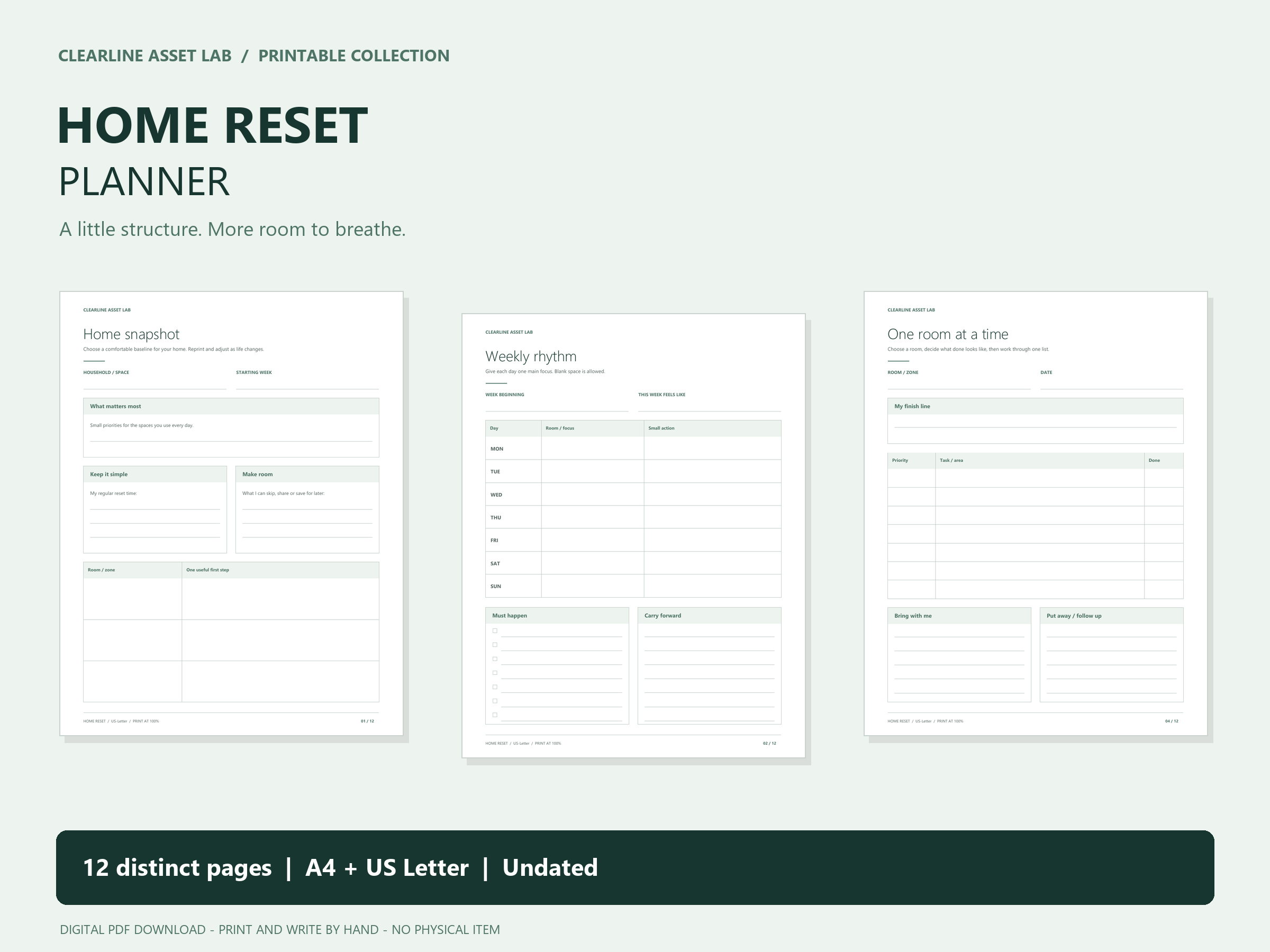The width and height of the screenshot is (1270, 952).
Task: Tick the top checkbox under Must happen
Action: point(495,630)
